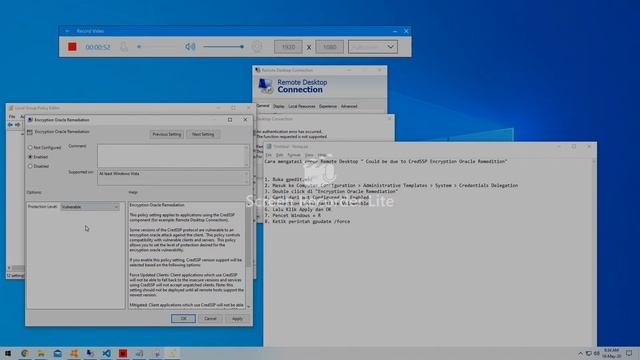Click the back arrow in Record Video title bar
Viewport: 640px width, 360px height.
(x=67, y=31)
